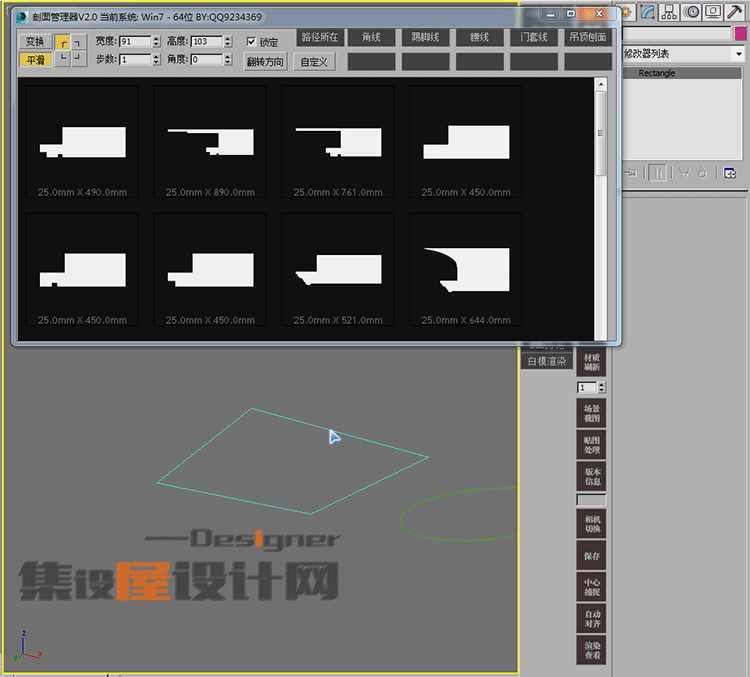Click into the 角度 angle field
This screenshot has height=677, width=750.
pos(207,59)
